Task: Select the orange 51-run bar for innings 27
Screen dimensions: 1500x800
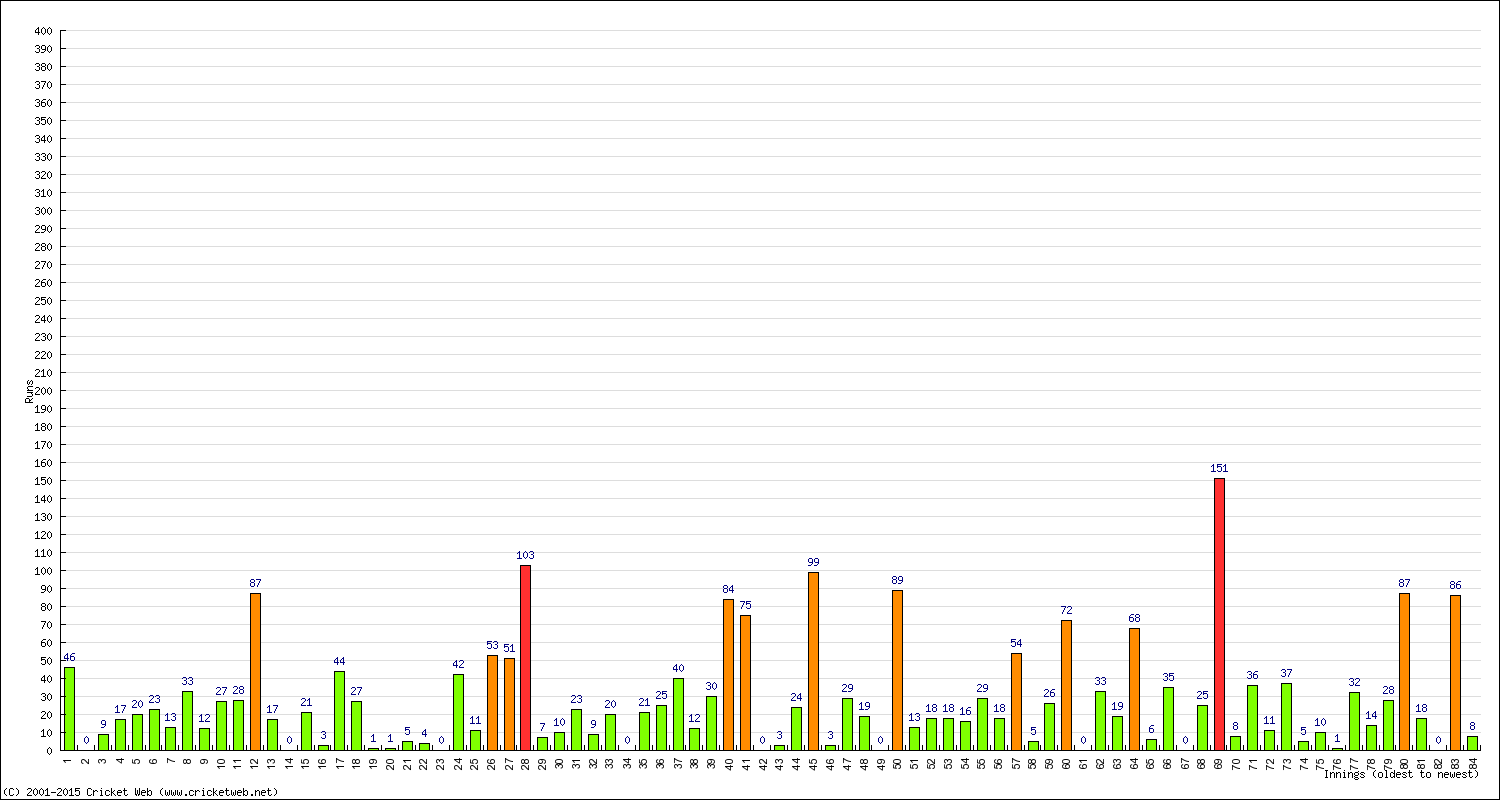Action: (509, 704)
